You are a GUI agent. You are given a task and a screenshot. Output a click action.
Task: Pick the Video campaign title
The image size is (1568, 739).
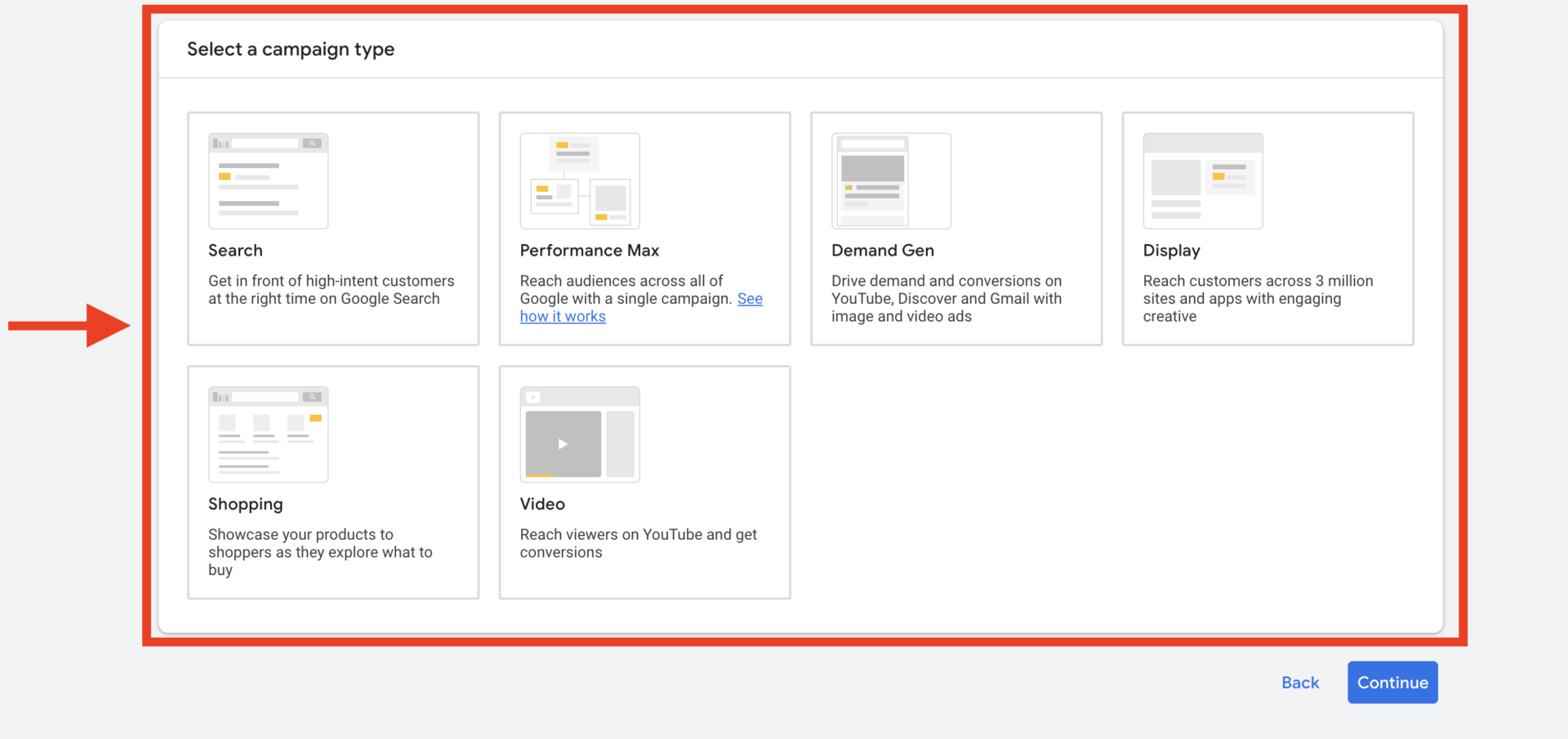[542, 505]
